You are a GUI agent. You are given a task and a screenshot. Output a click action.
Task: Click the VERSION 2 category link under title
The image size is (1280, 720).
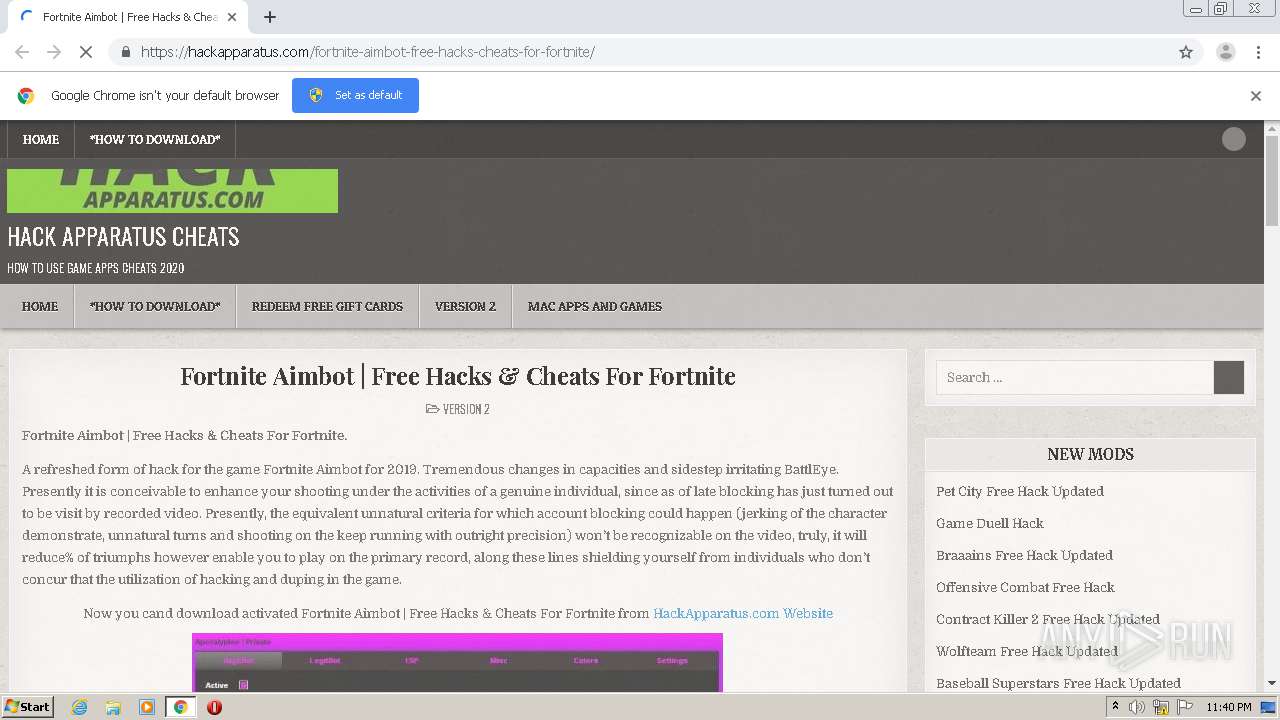coord(466,409)
